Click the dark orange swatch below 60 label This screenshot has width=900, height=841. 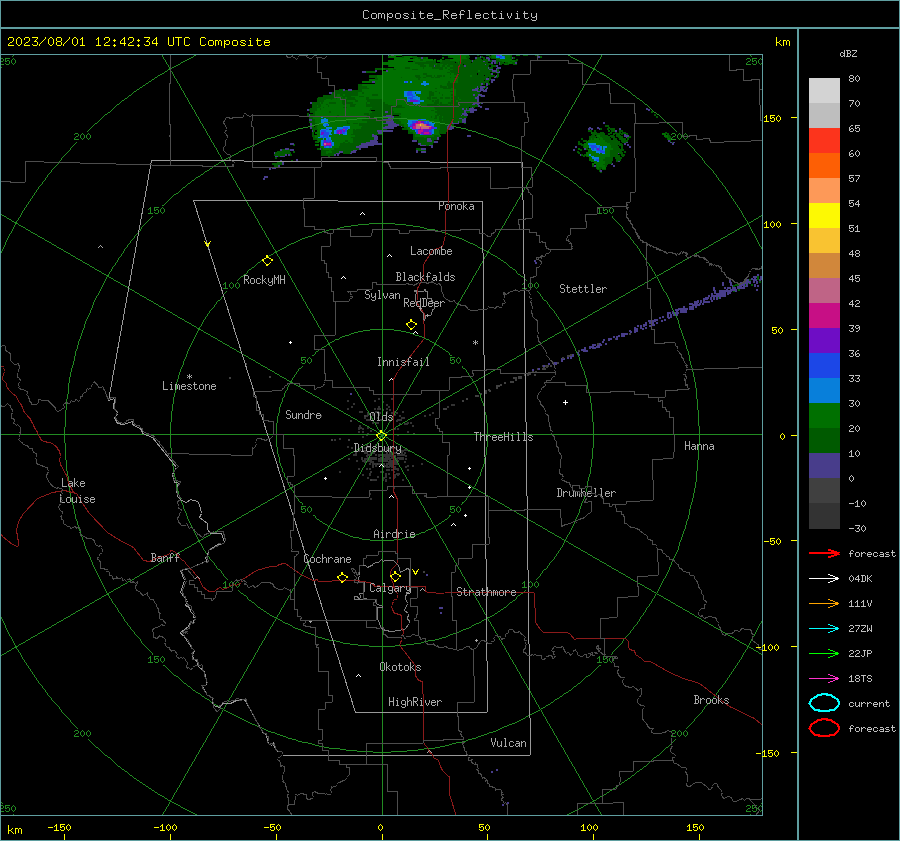coord(824,165)
